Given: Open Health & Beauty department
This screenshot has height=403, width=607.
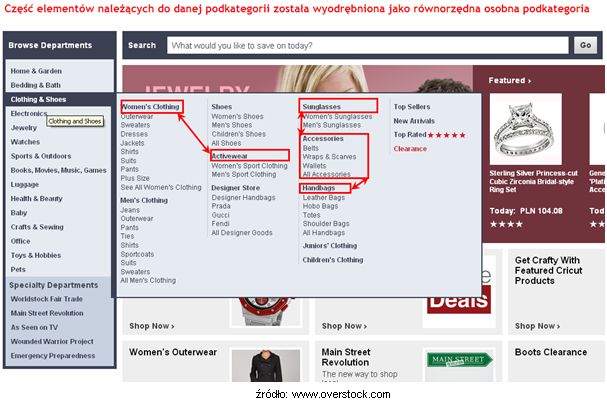Looking at the screenshot, I should (x=36, y=199).
